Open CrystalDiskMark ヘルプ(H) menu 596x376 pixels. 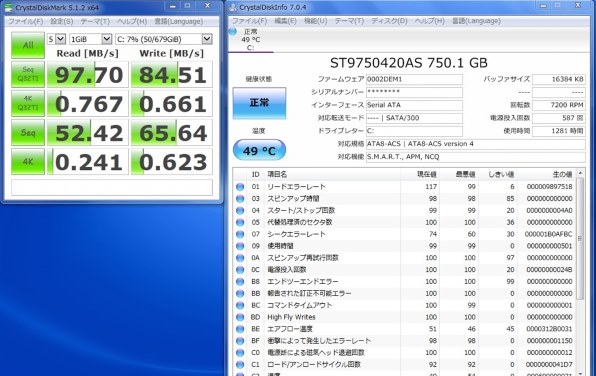pos(132,21)
